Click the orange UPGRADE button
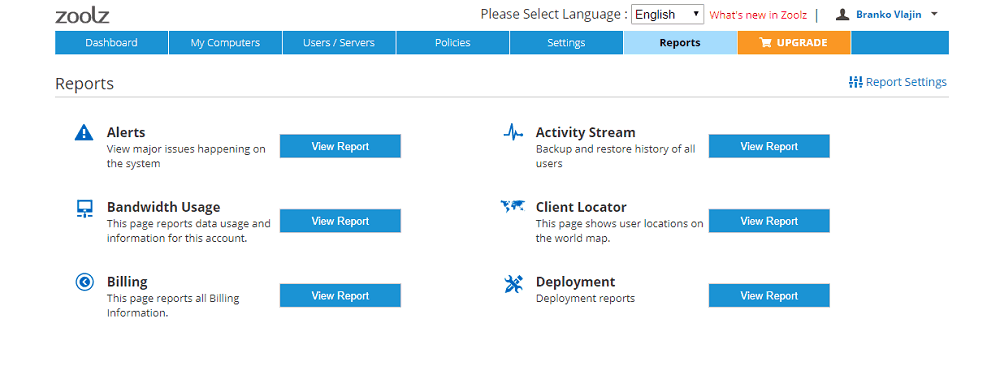Viewport: 1000px width, 392px height. [794, 43]
